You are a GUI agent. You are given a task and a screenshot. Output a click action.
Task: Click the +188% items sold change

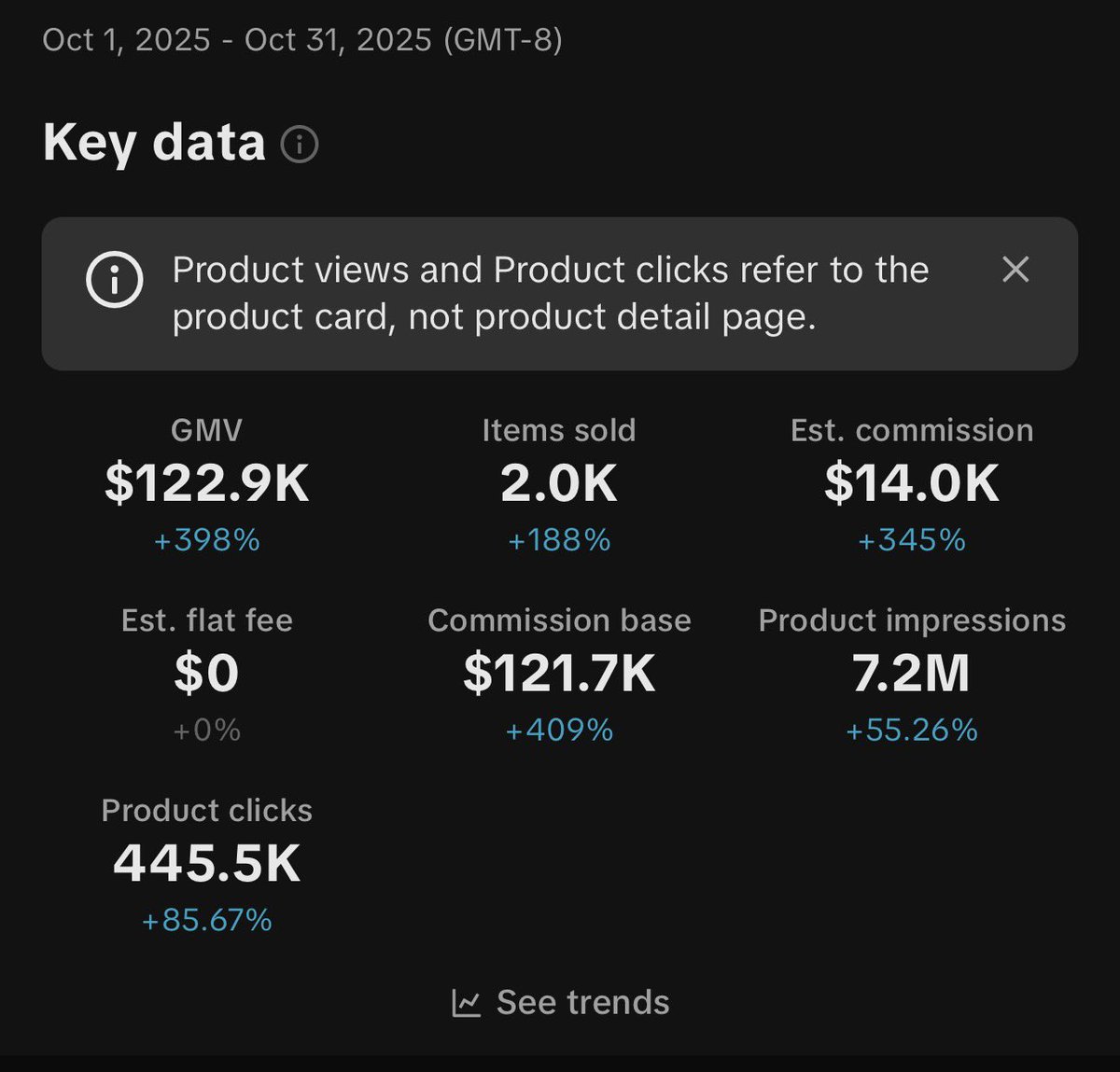coord(558,540)
